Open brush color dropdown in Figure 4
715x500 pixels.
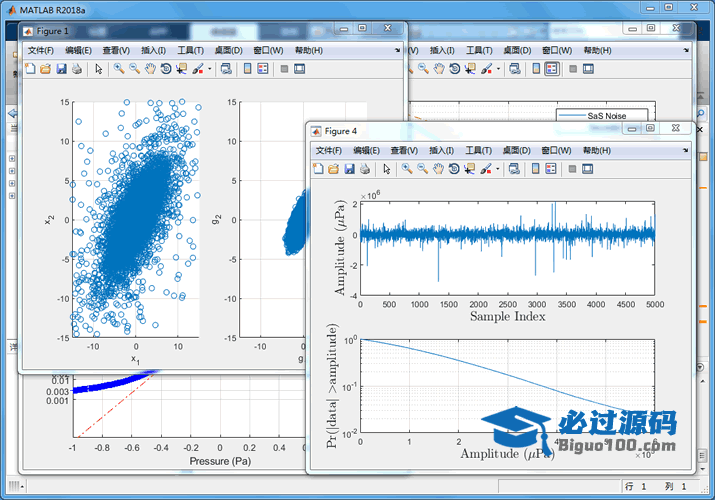(497, 170)
